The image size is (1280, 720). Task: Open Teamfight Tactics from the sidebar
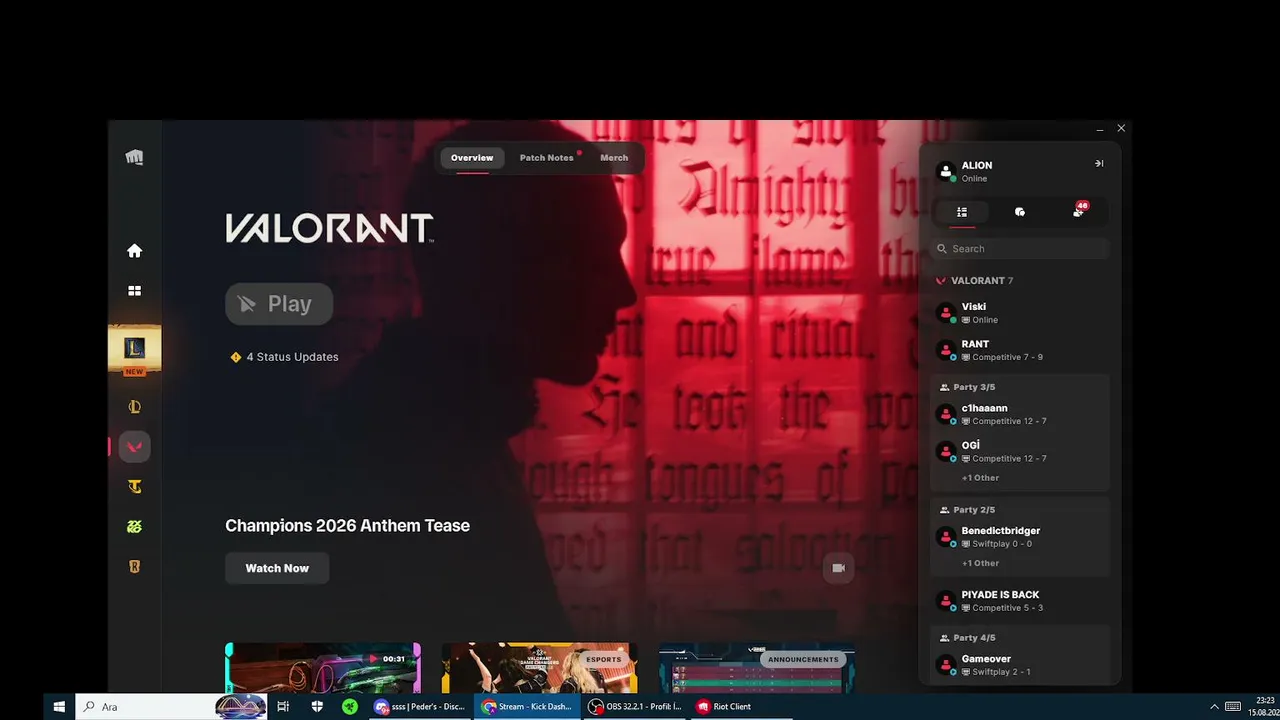[x=134, y=487]
